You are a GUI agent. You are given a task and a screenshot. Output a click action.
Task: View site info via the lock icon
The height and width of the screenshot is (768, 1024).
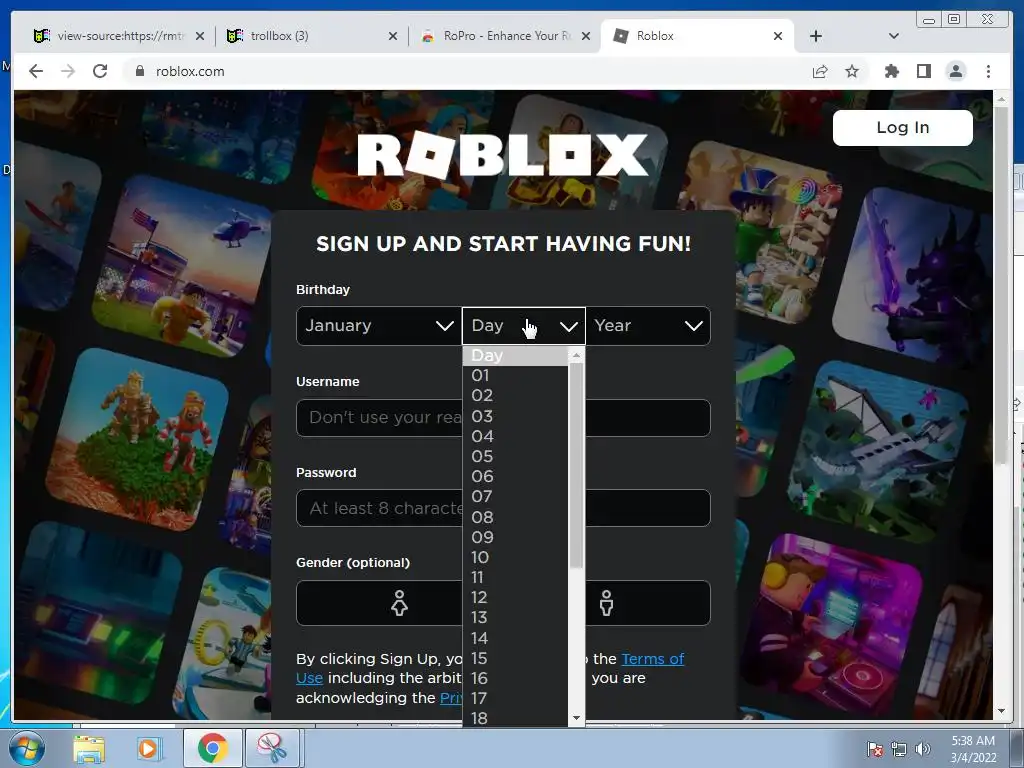139,71
